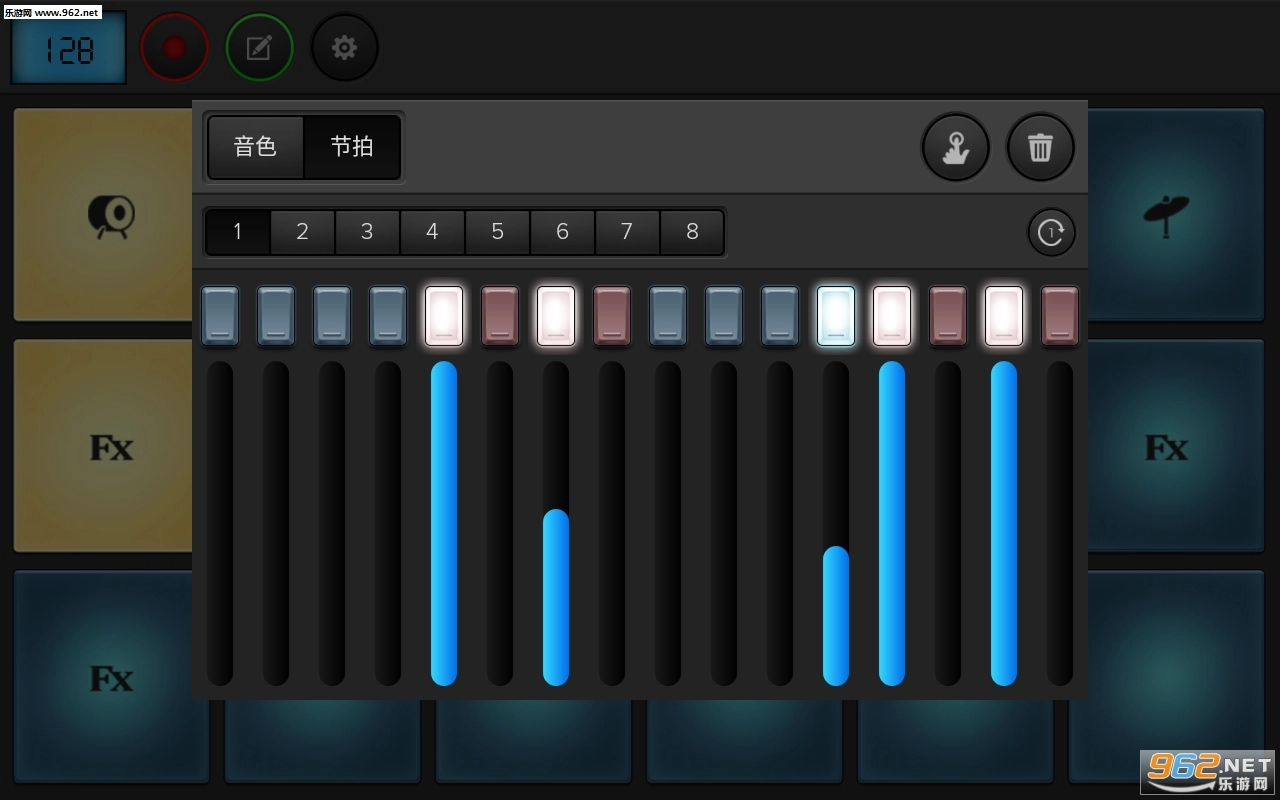Open the green edit pencil button
The image size is (1280, 800).
click(259, 48)
